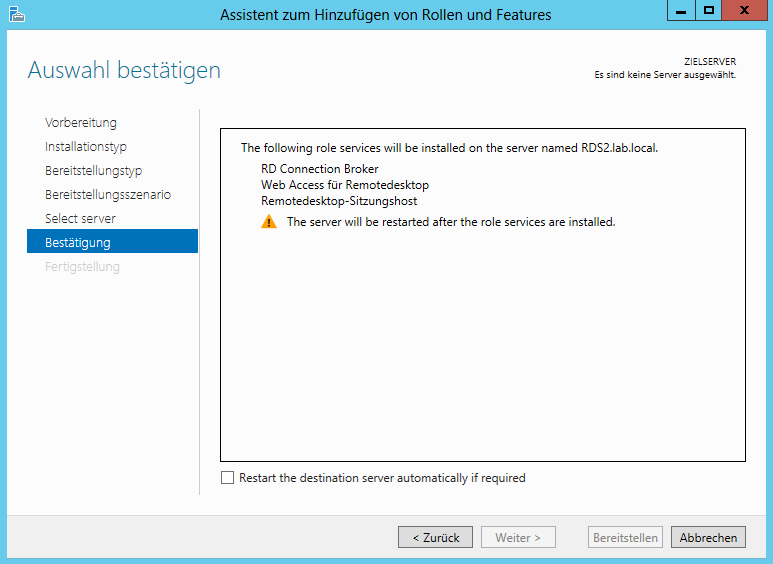Click the yellow warning triangle icon

(269, 222)
